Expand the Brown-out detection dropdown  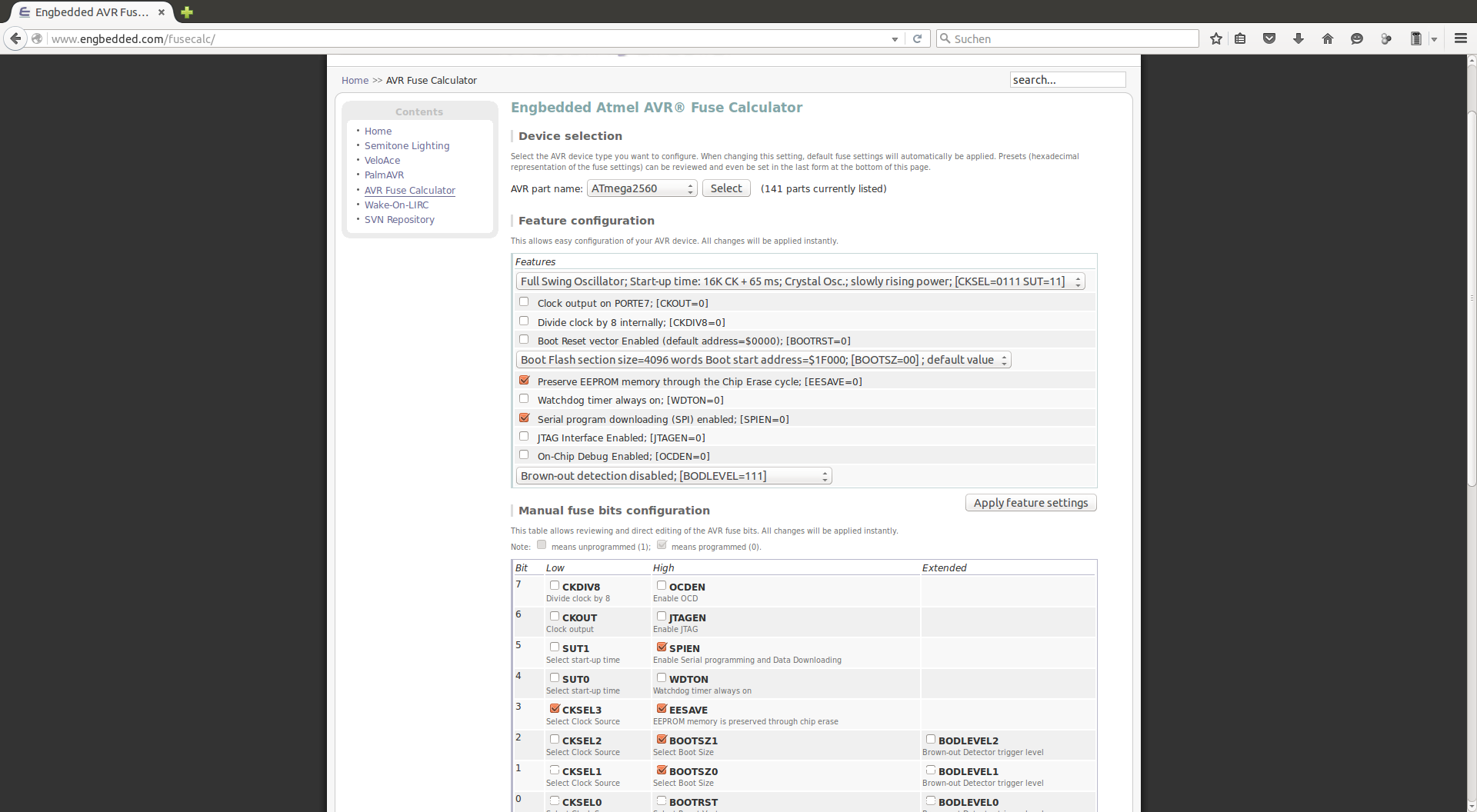coord(674,476)
